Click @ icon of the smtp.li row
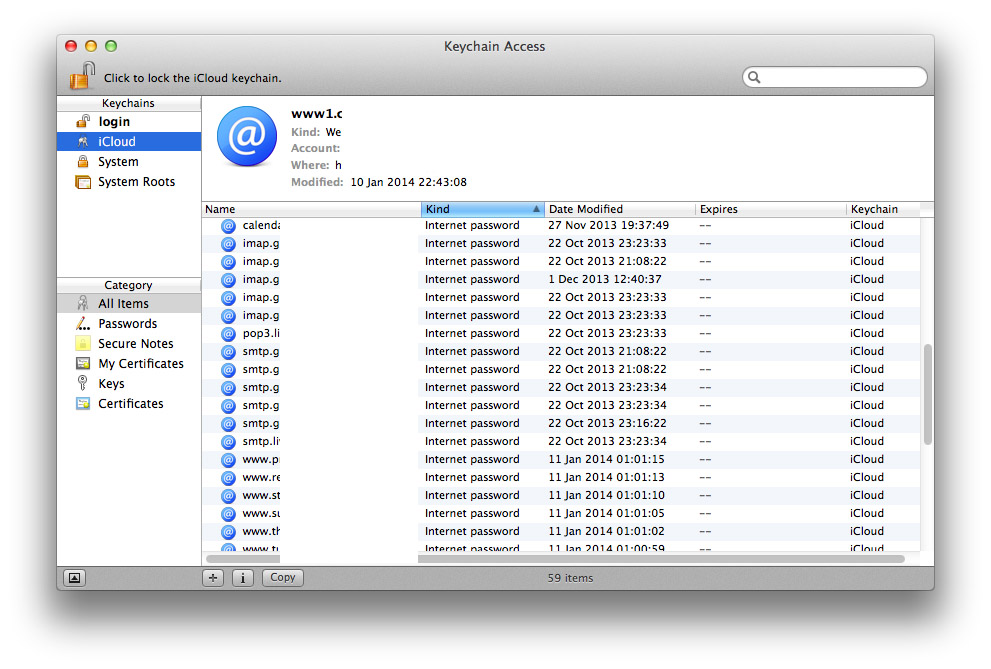 [228, 442]
